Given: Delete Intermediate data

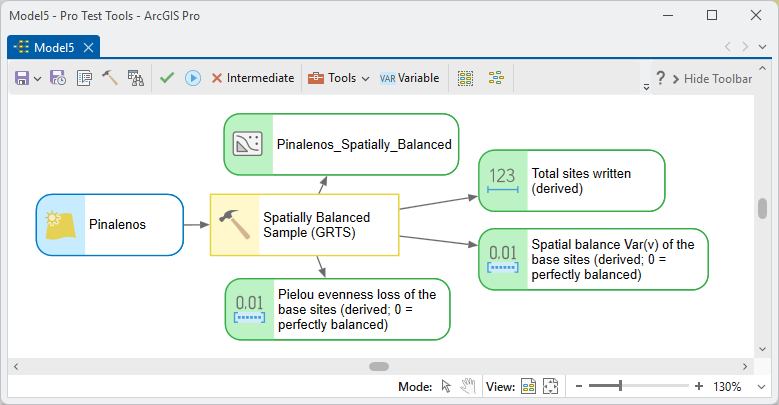Looking at the screenshot, I should 253,78.
